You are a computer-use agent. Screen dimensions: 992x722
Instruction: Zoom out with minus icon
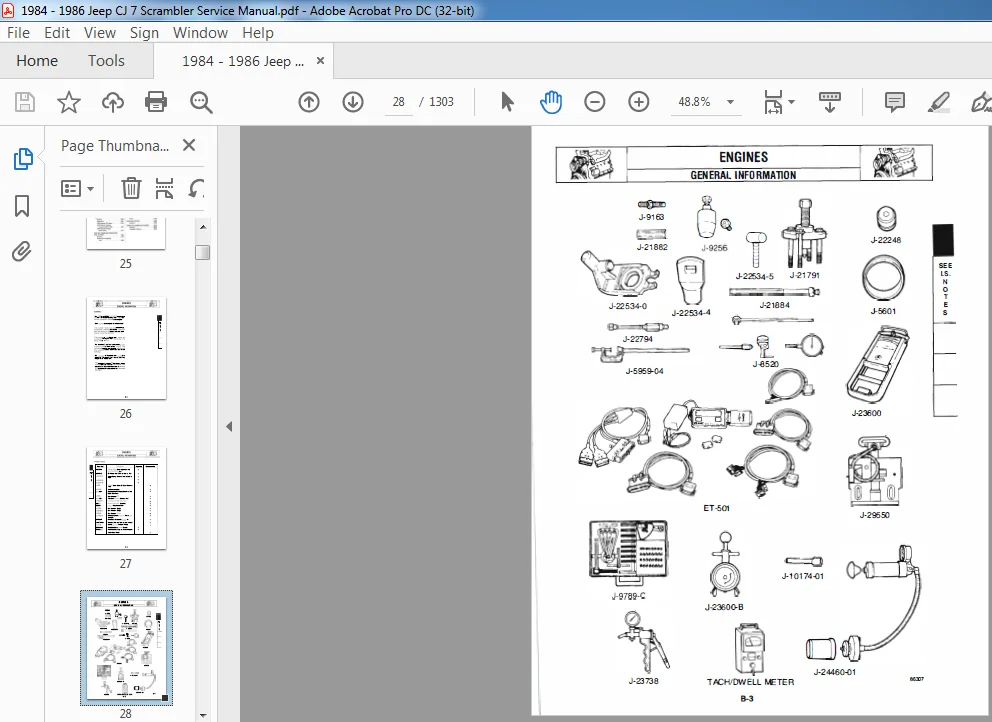pyautogui.click(x=595, y=102)
